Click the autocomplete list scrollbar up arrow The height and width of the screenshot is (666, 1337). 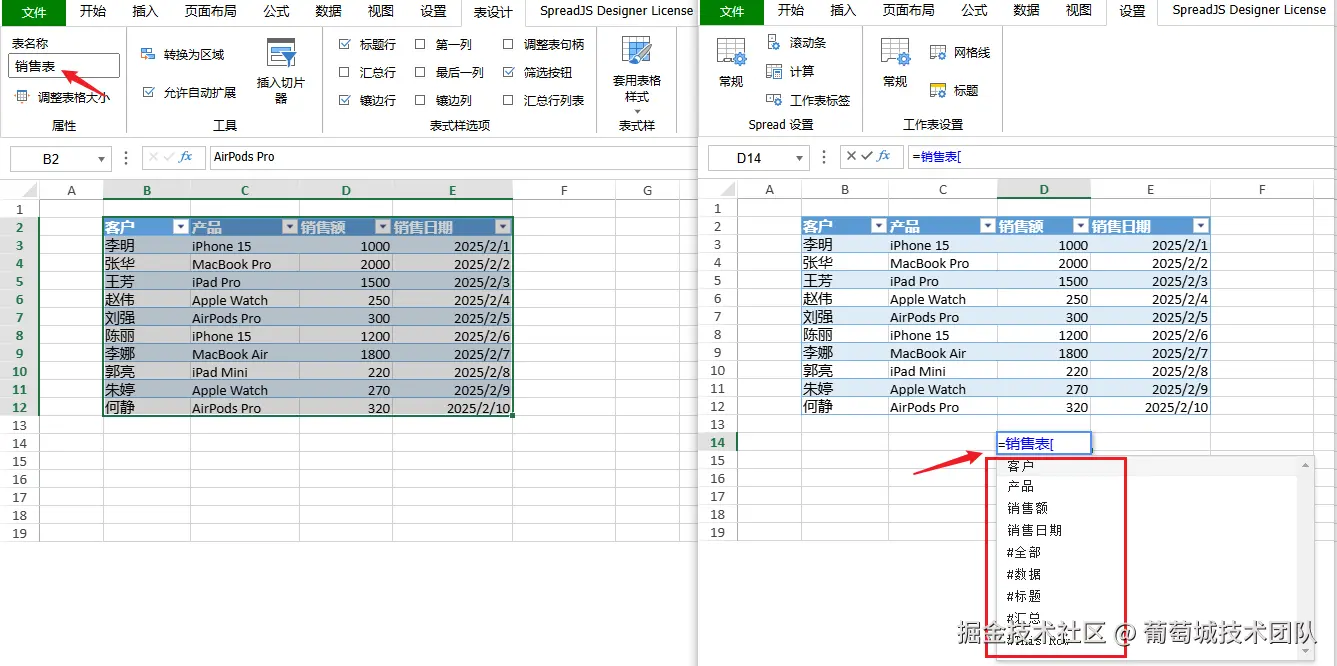[1305, 464]
